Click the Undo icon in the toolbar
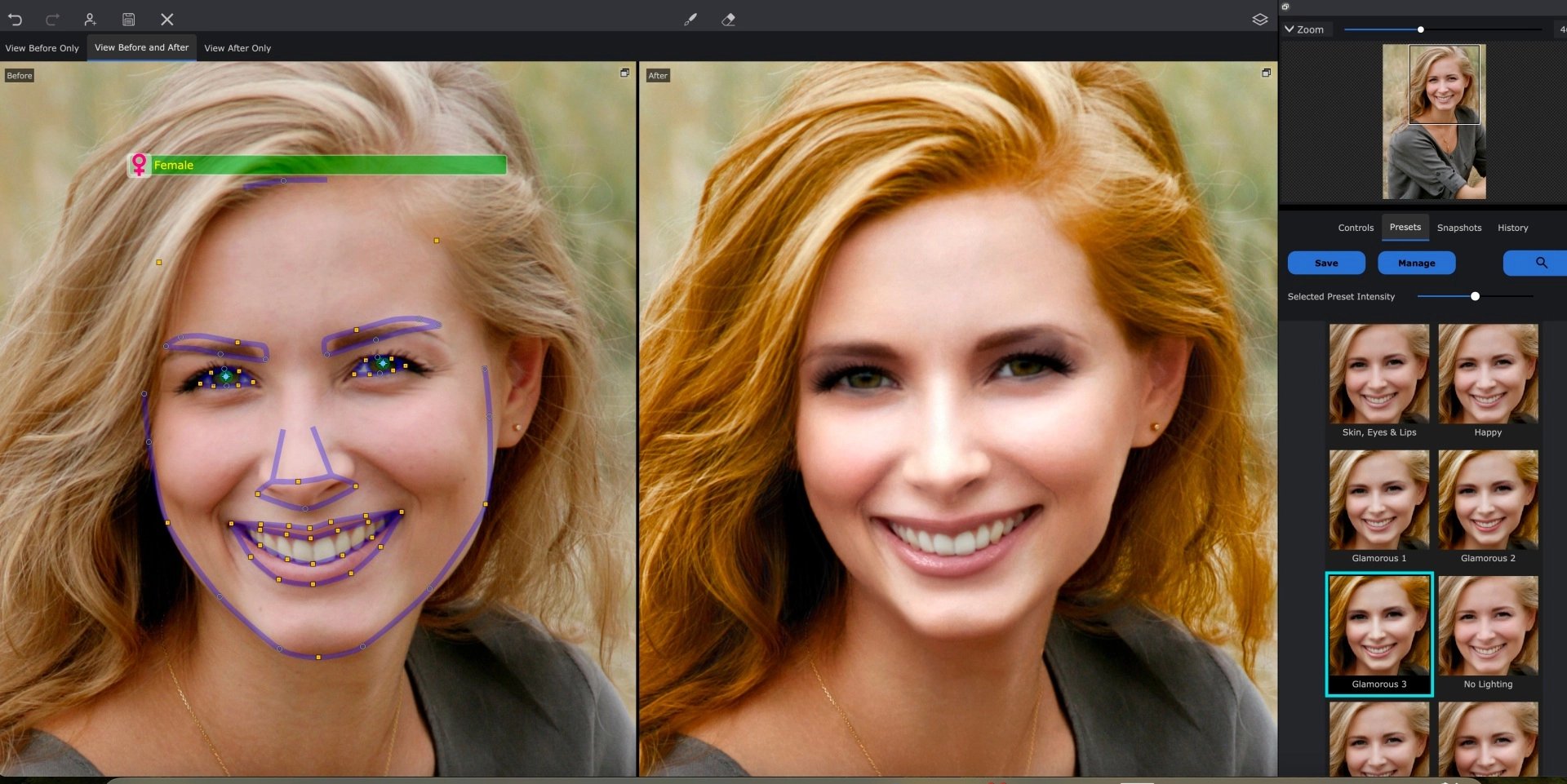 click(15, 19)
